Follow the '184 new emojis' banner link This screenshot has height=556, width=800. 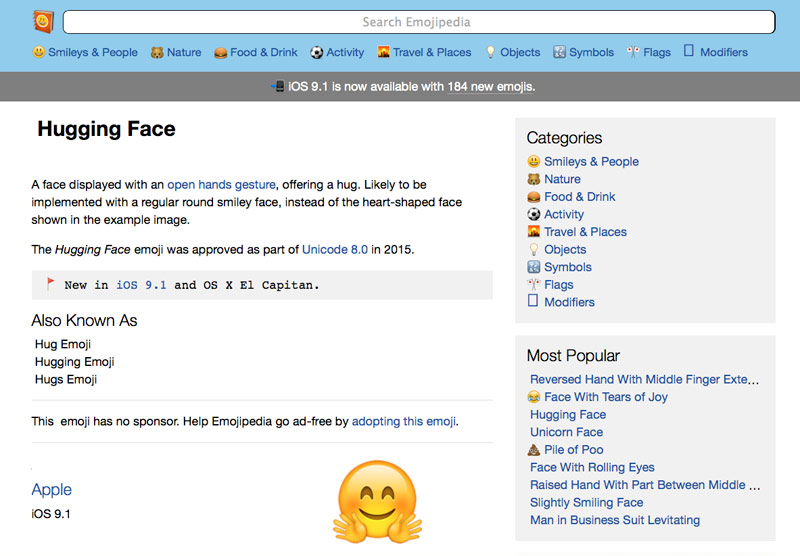click(491, 87)
